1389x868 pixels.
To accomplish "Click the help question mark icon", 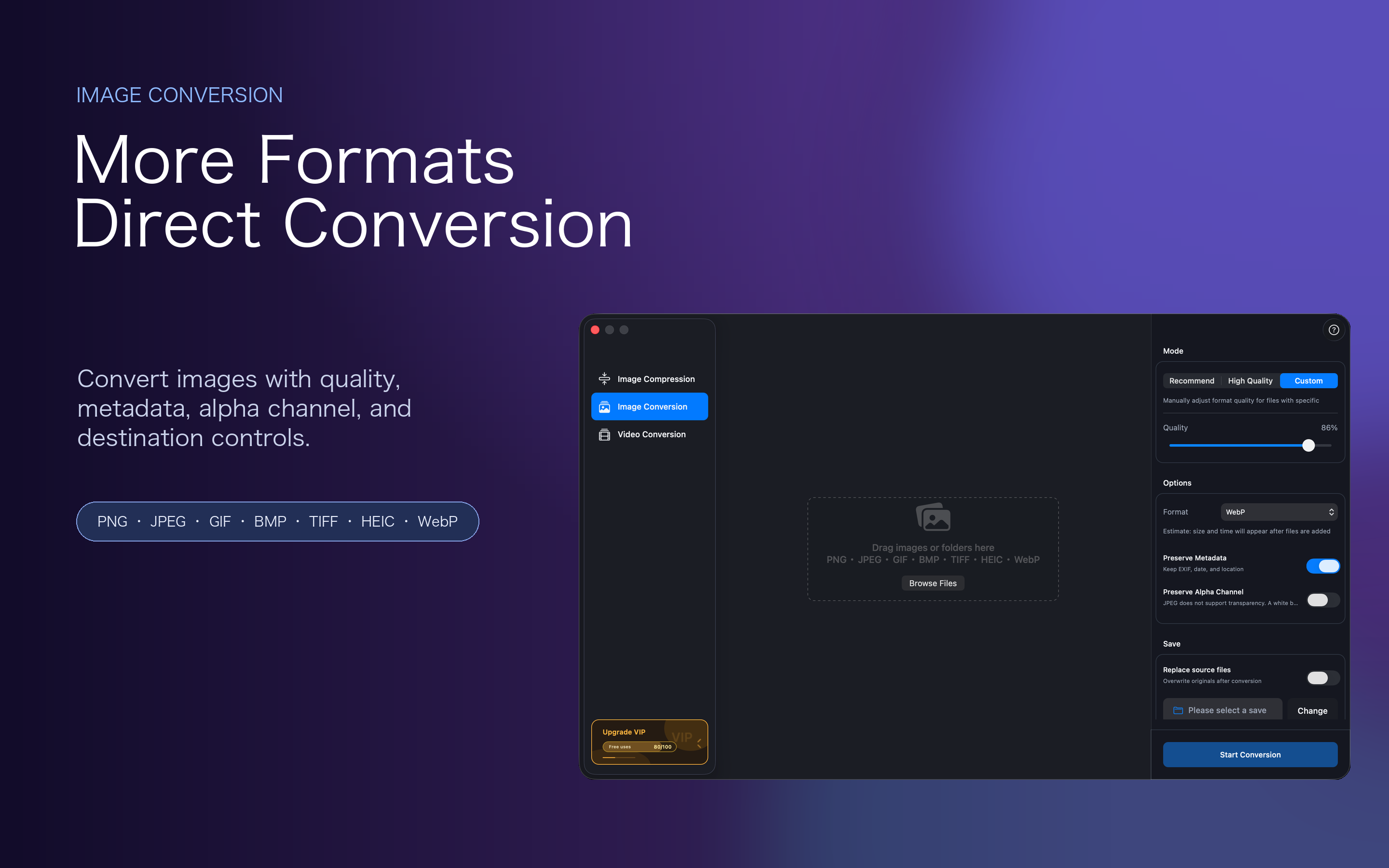I will point(1334,329).
